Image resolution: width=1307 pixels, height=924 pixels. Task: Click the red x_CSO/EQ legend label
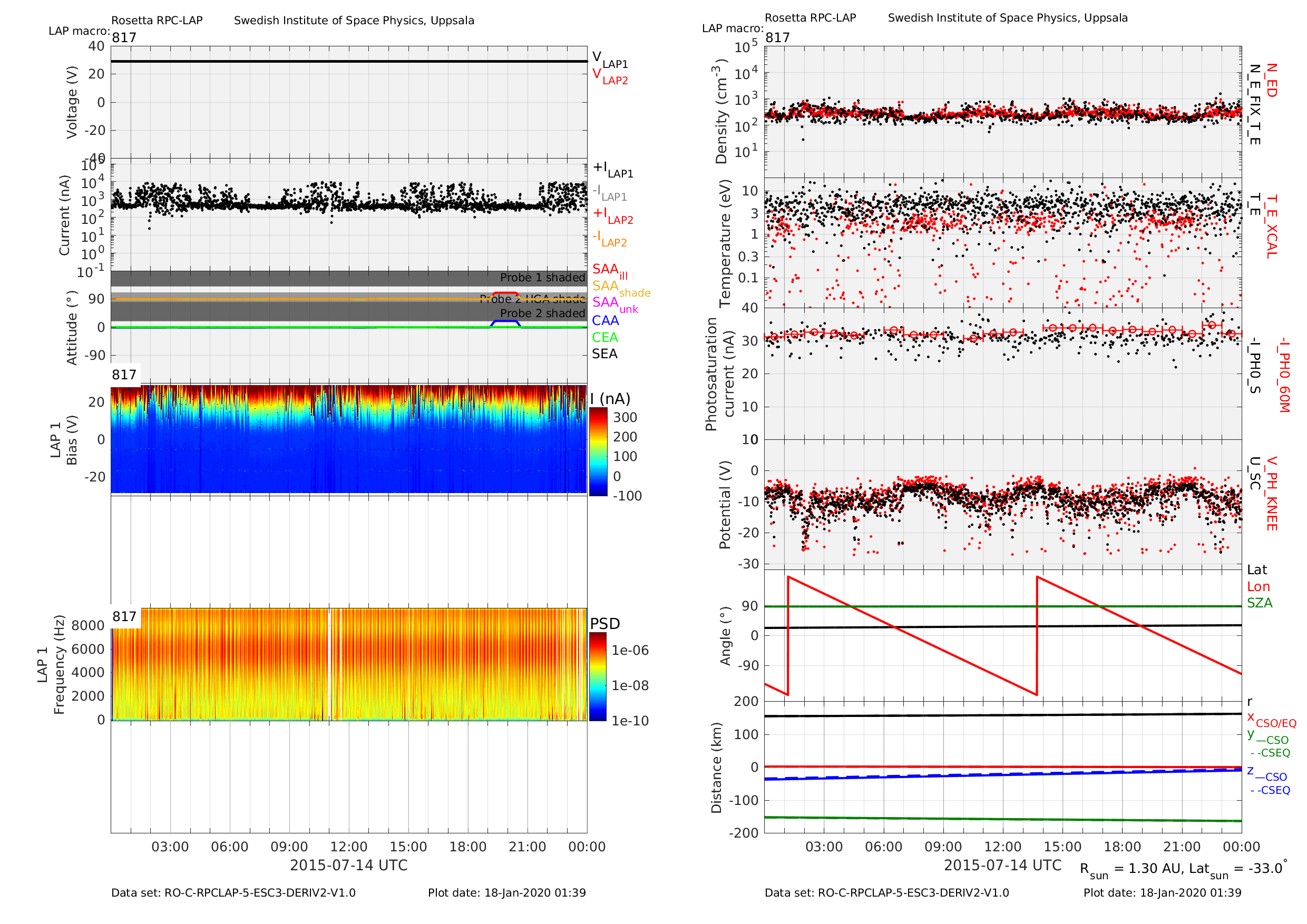1272,720
